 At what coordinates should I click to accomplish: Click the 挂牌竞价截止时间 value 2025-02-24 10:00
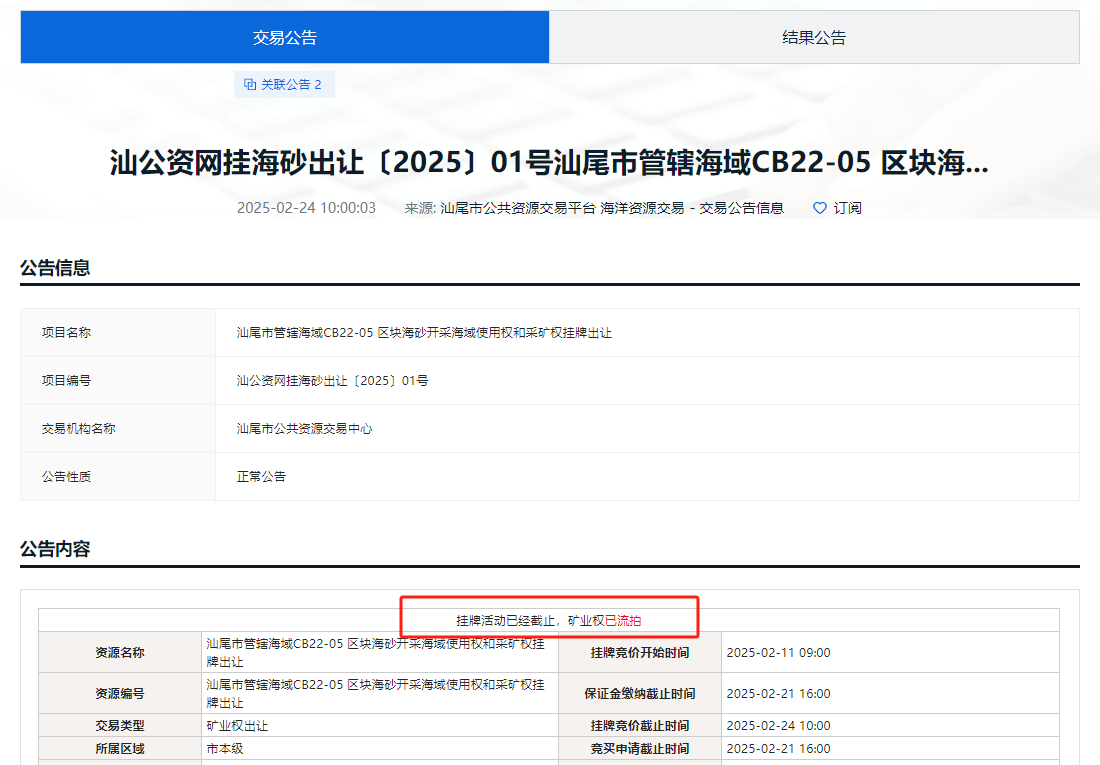778,726
